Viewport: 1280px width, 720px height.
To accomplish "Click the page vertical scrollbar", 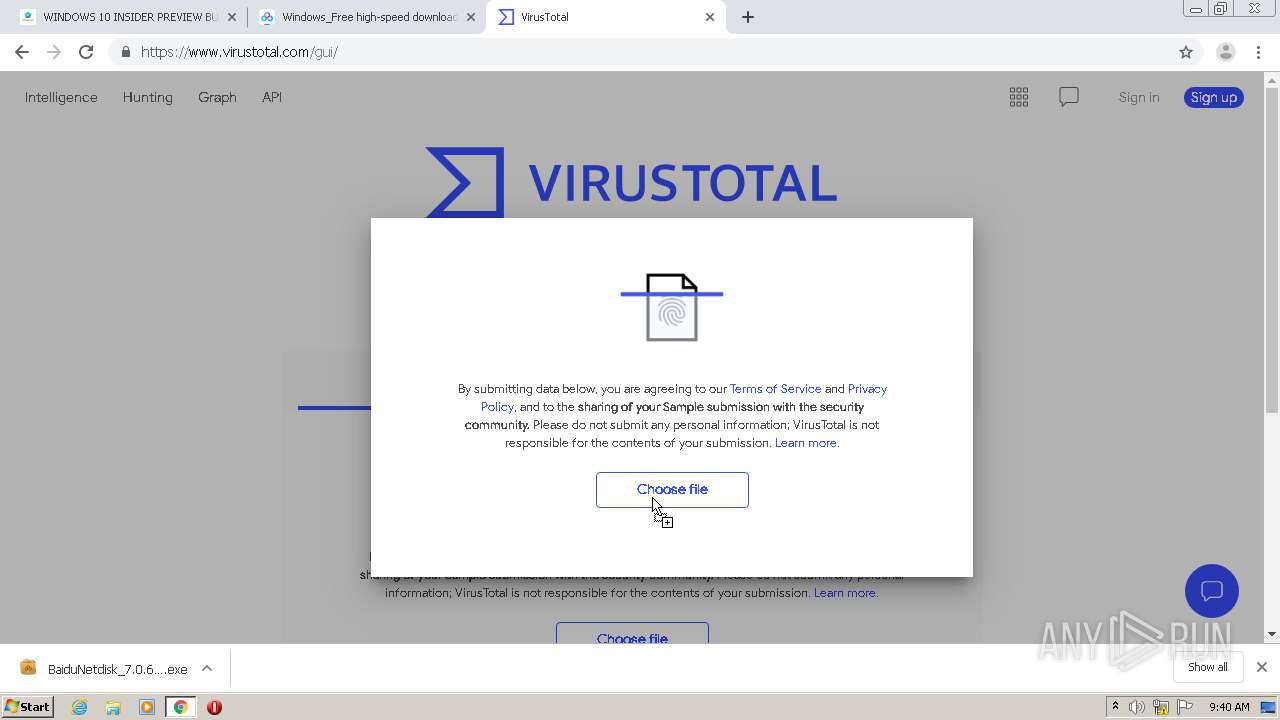I will pos(1272,249).
